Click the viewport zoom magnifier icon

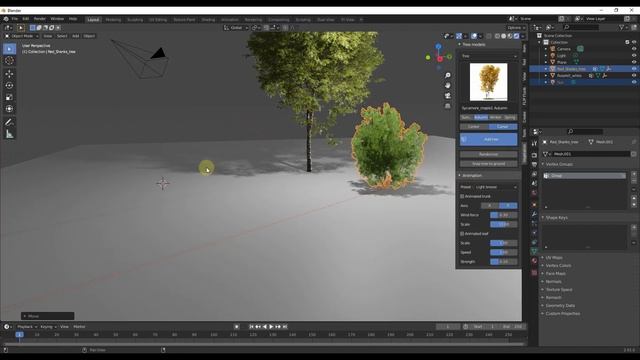448,75
